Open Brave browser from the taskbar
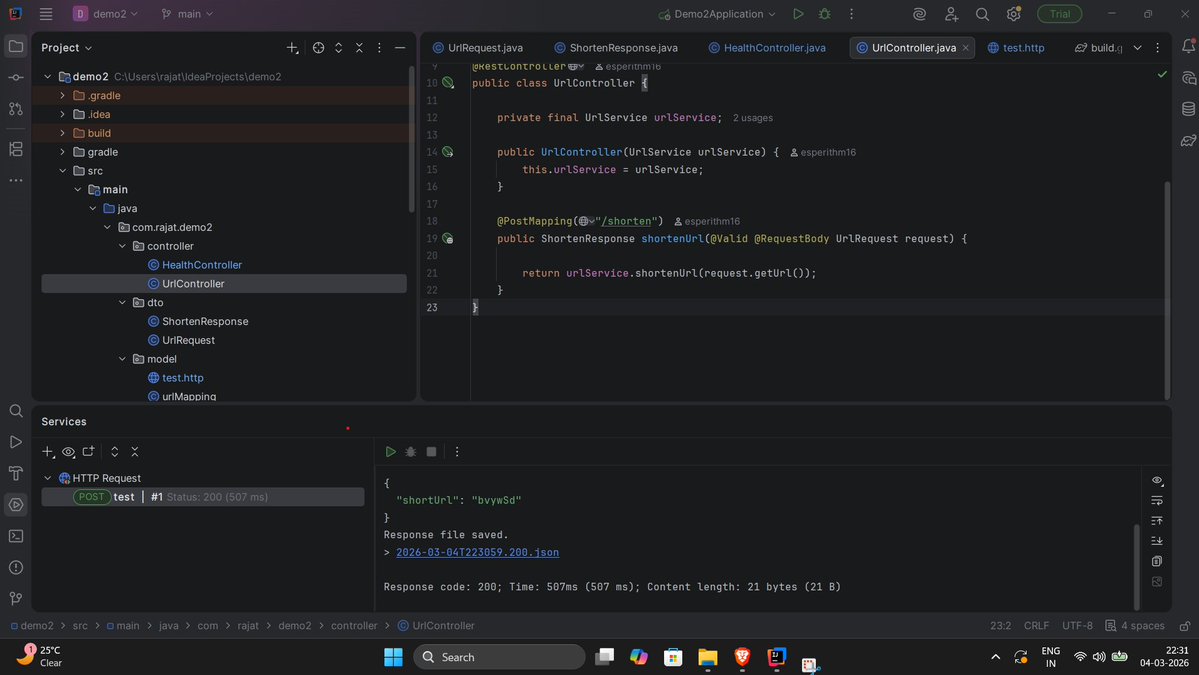The height and width of the screenshot is (675, 1199). point(742,657)
